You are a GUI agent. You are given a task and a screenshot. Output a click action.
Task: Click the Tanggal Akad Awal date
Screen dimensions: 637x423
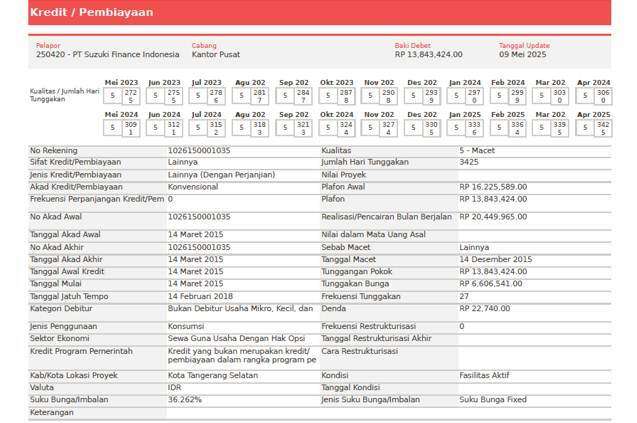[x=195, y=235]
